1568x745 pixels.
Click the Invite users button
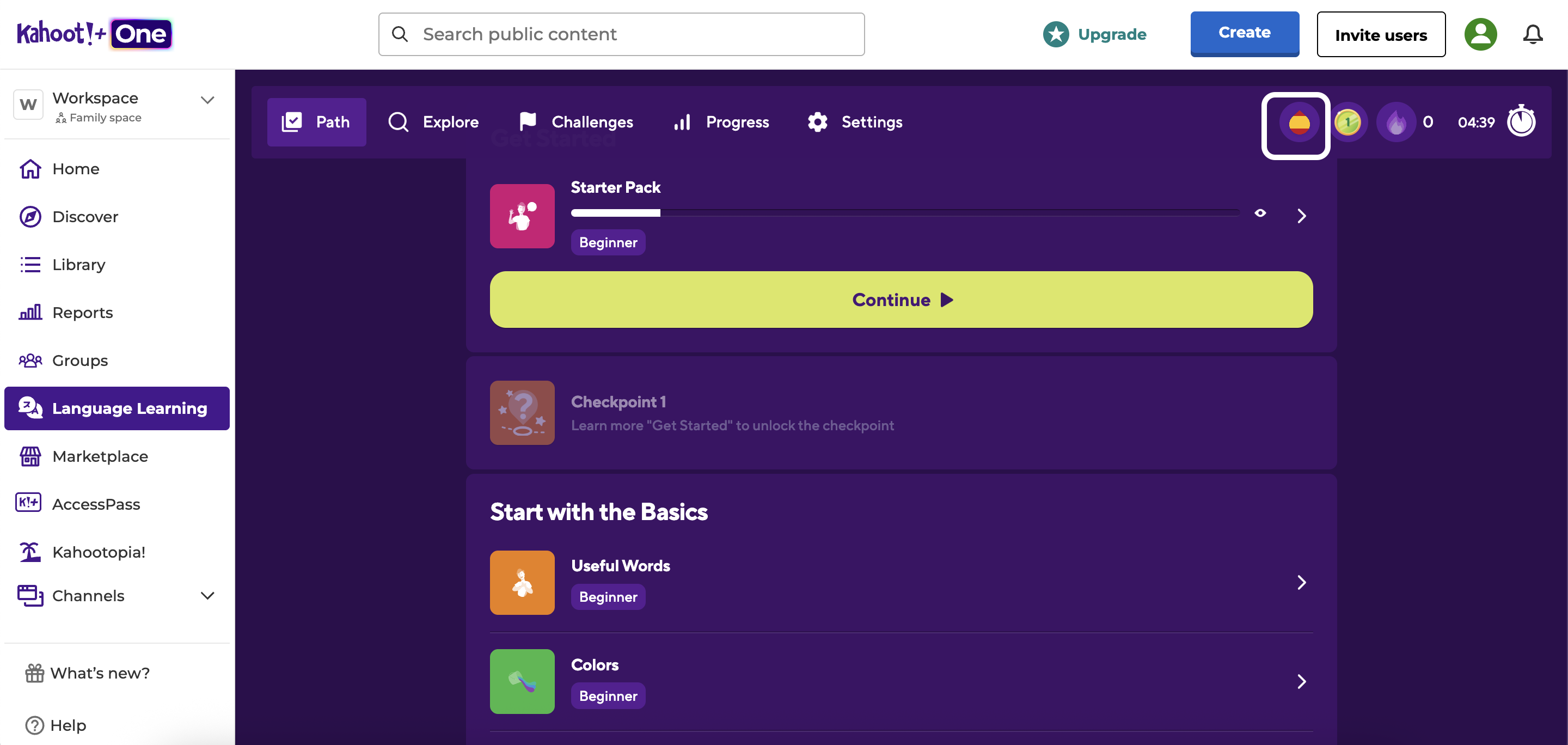click(1381, 35)
